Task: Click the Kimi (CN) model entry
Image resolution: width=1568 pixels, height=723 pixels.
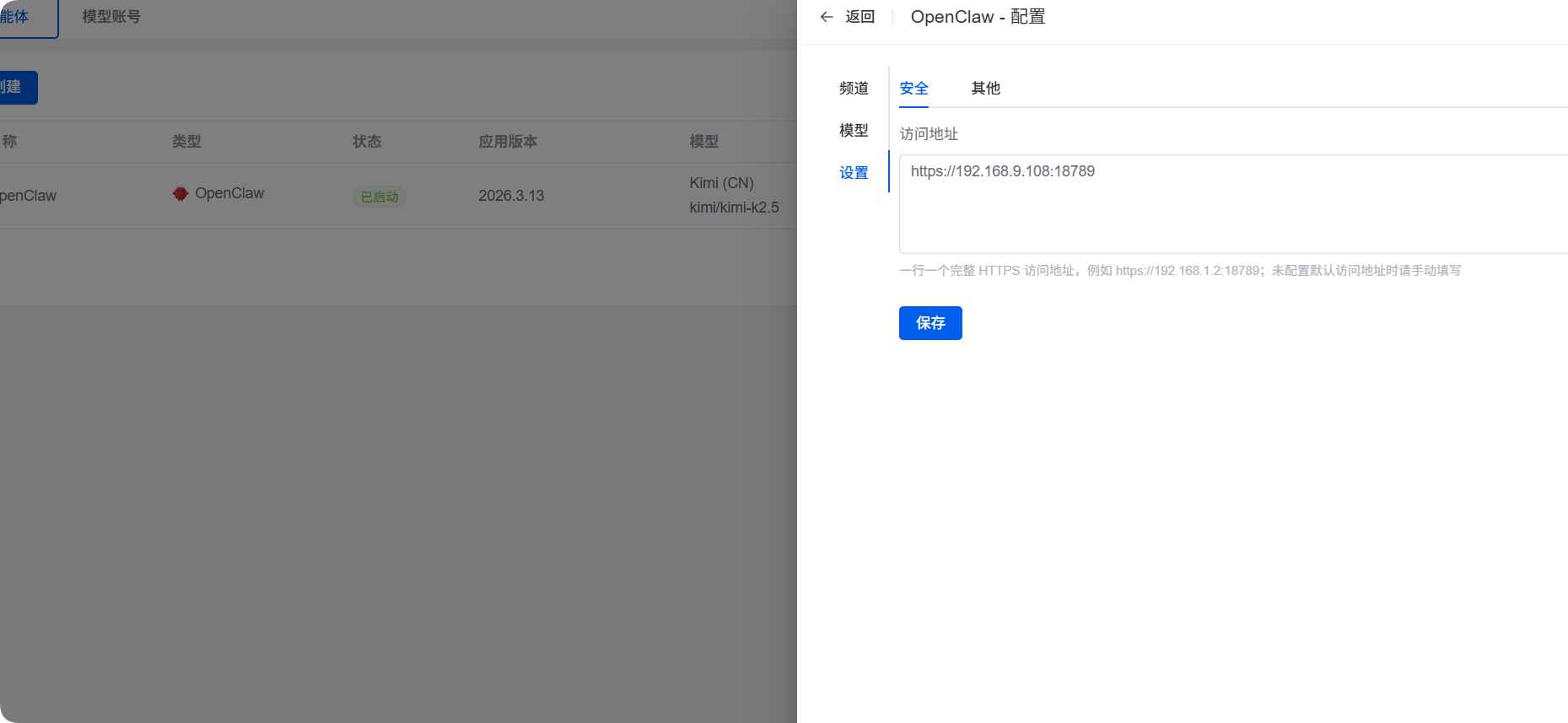Action: pyautogui.click(x=721, y=183)
